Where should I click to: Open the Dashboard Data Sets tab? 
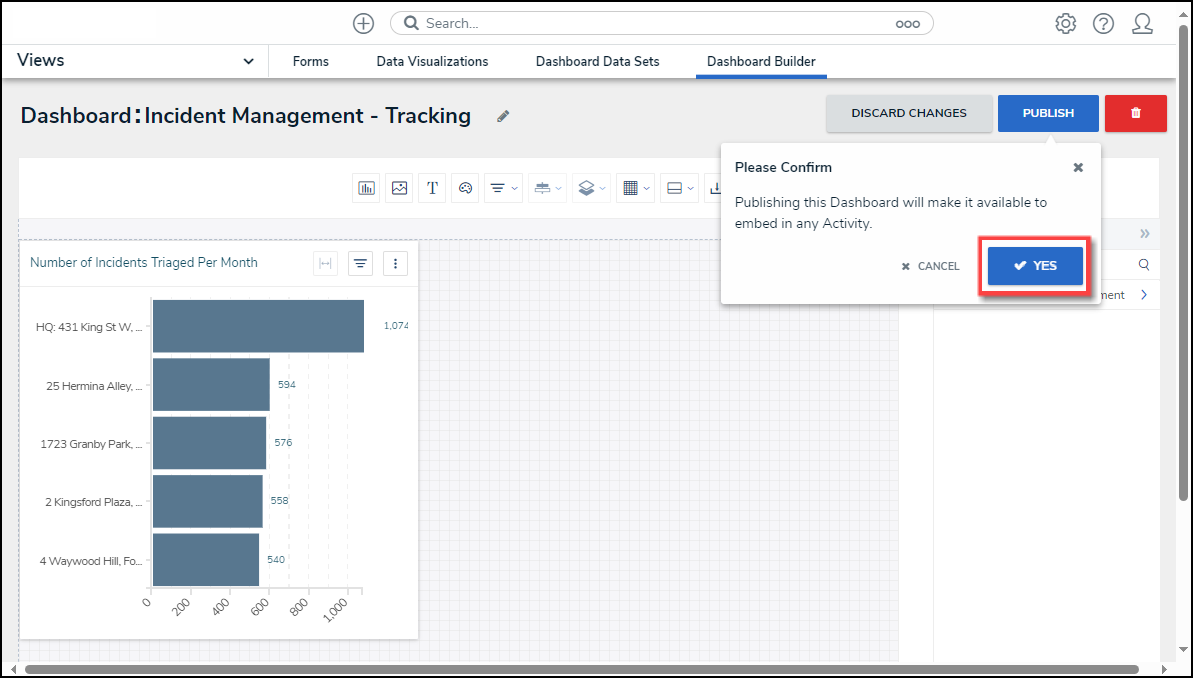click(597, 61)
